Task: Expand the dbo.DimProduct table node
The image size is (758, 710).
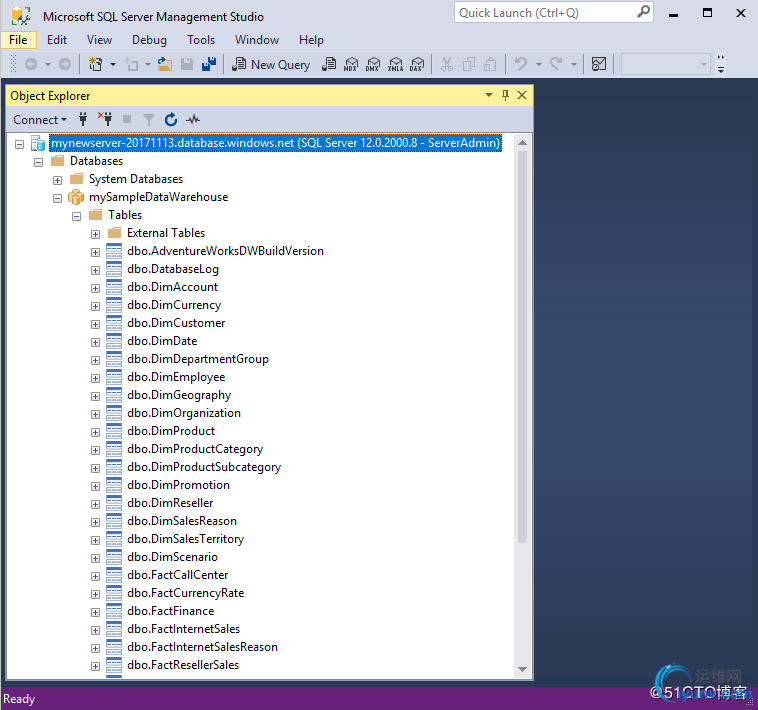Action: click(x=95, y=433)
